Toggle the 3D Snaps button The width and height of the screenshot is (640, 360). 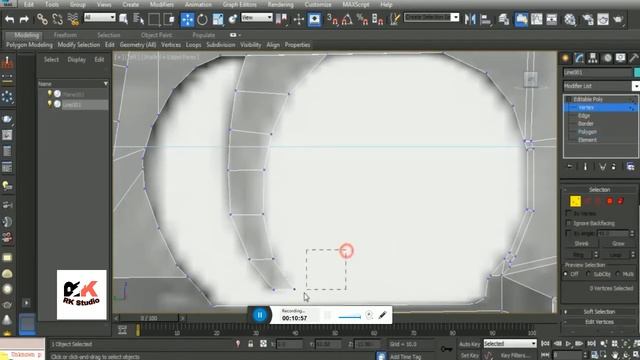332,19
